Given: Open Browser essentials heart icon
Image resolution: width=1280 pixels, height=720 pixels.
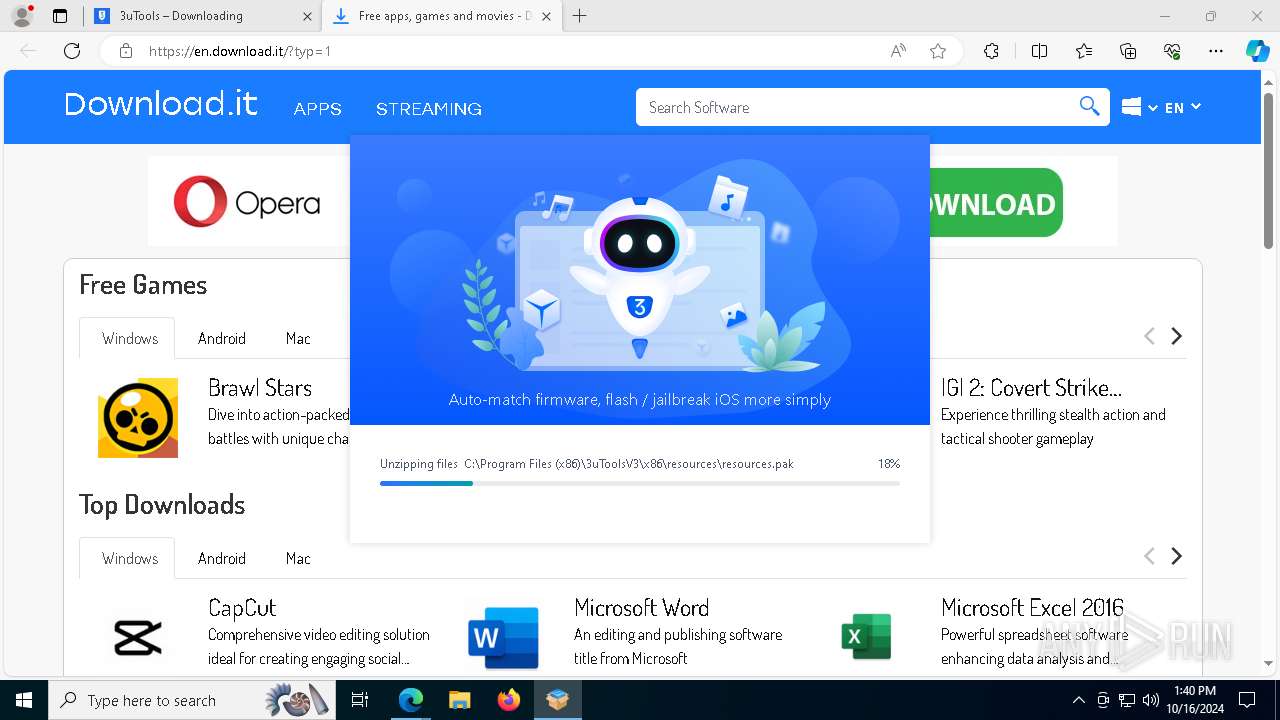Looking at the screenshot, I should 1172,51.
